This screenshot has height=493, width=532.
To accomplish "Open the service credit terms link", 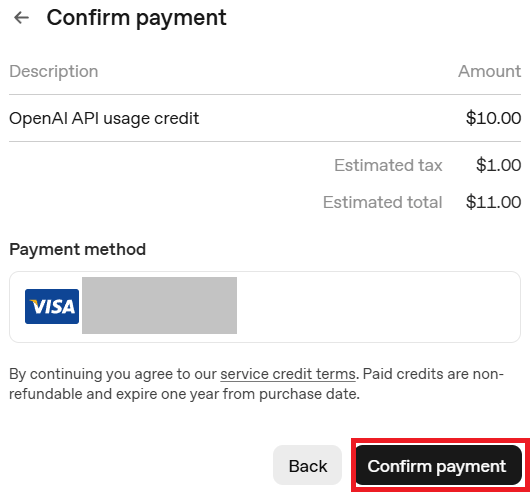I will point(288,374).
